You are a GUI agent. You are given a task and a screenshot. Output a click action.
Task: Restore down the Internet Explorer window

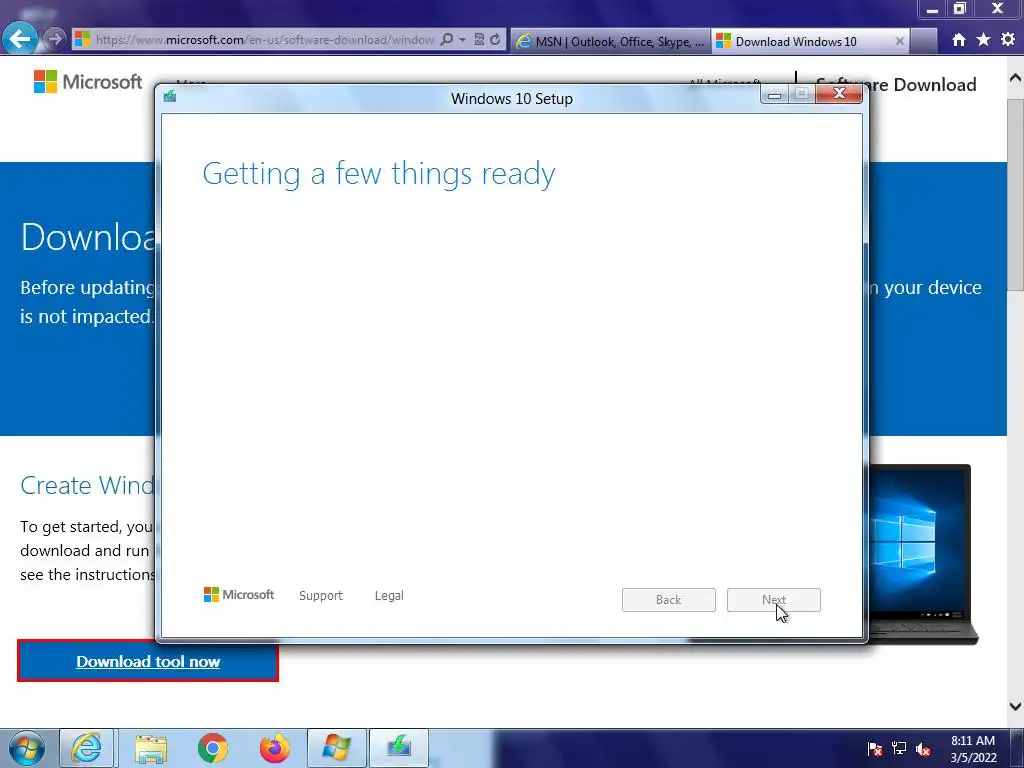click(x=959, y=9)
